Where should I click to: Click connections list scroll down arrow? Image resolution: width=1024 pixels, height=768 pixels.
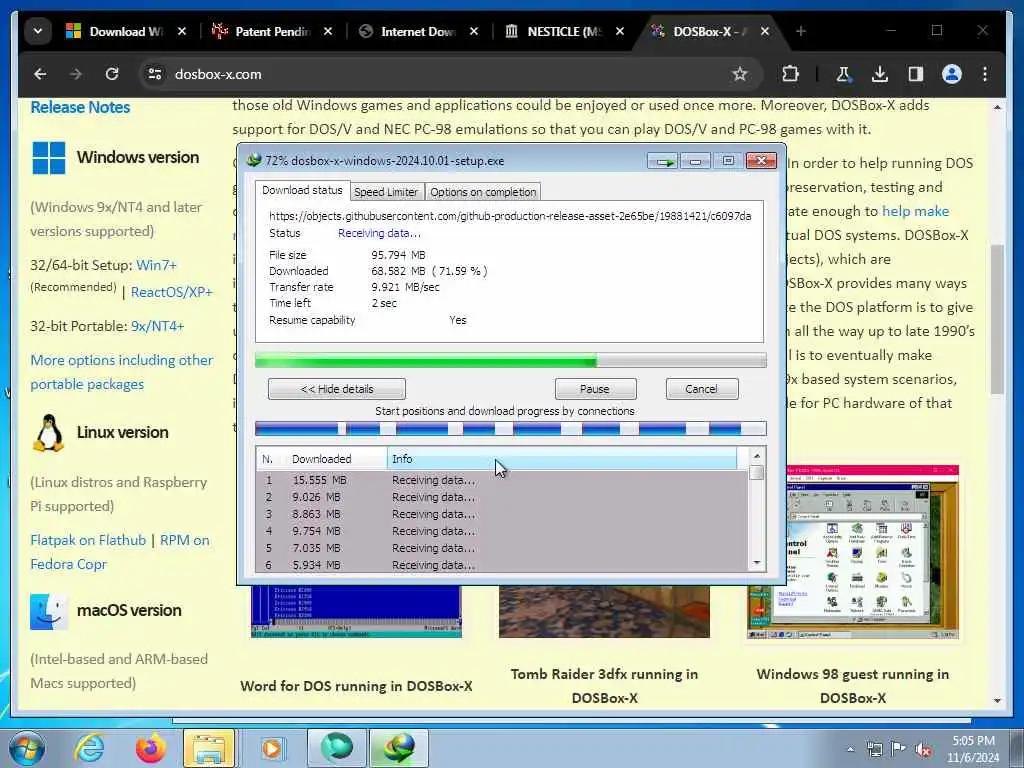[x=757, y=563]
